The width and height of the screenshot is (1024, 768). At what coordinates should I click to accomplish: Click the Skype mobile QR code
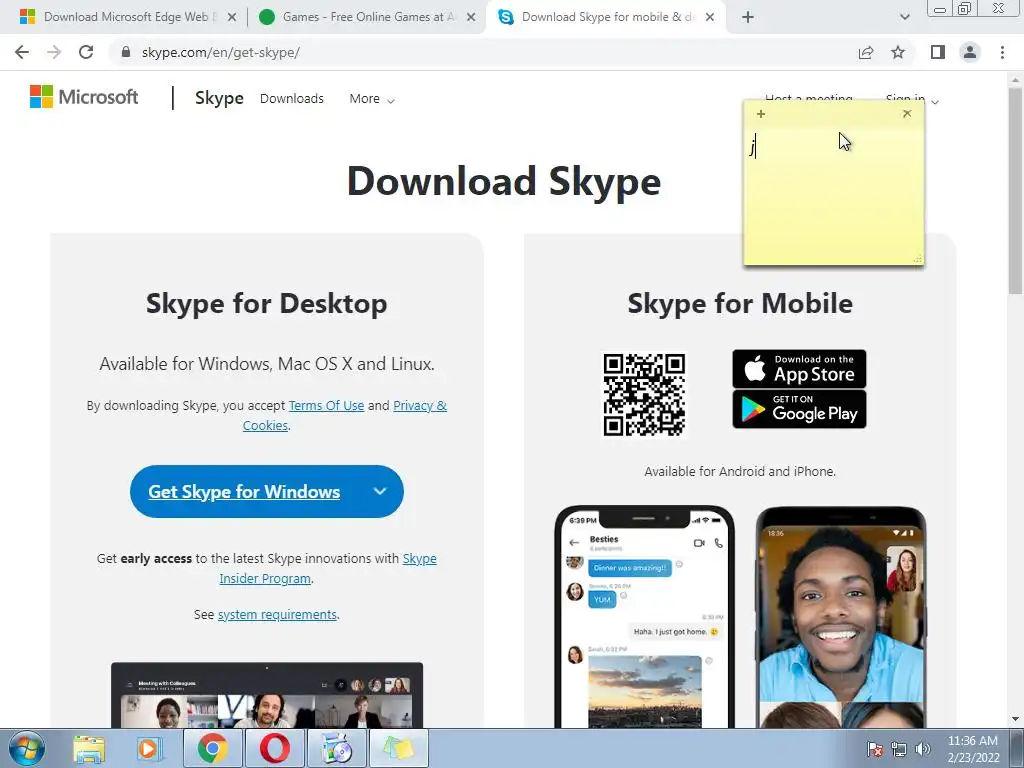644,395
